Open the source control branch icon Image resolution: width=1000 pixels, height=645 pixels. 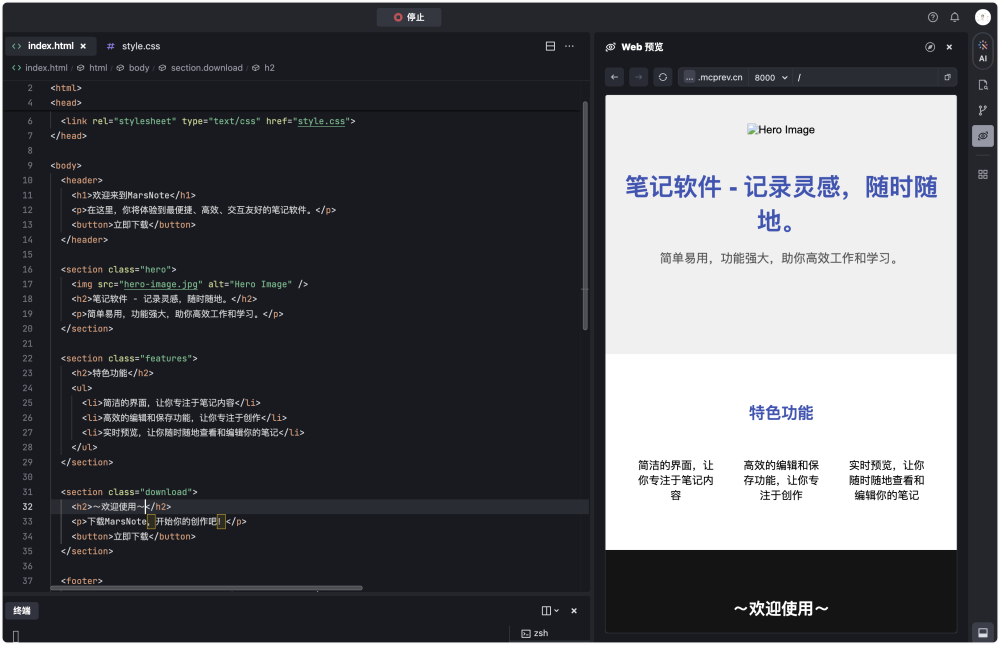tap(982, 110)
